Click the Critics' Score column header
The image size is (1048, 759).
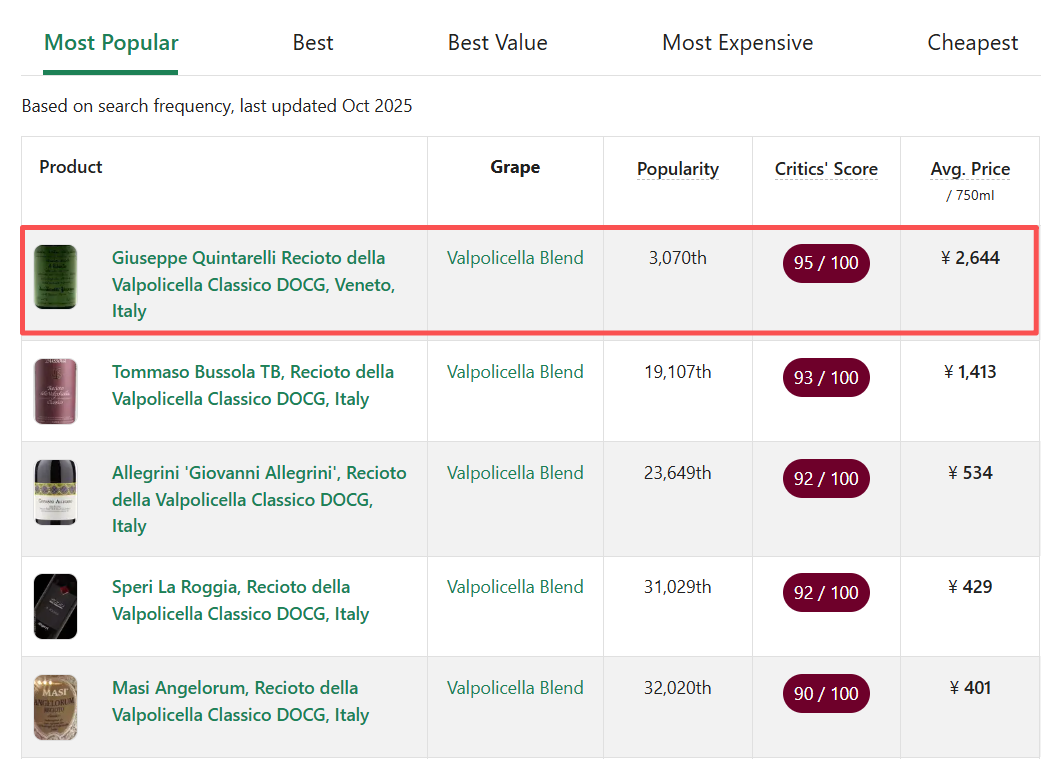tap(826, 169)
